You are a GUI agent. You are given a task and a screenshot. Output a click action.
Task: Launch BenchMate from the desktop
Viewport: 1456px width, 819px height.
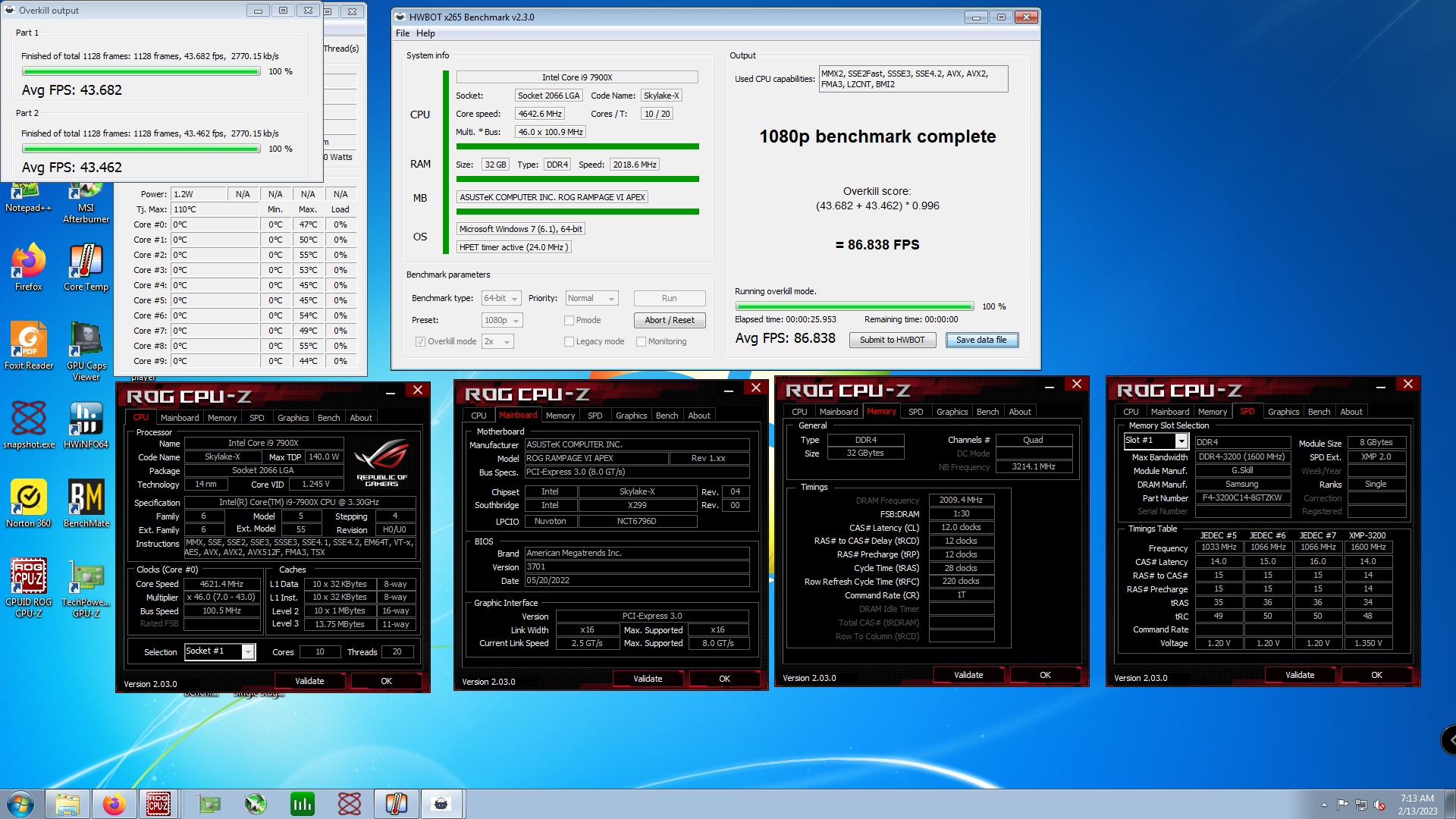click(86, 504)
